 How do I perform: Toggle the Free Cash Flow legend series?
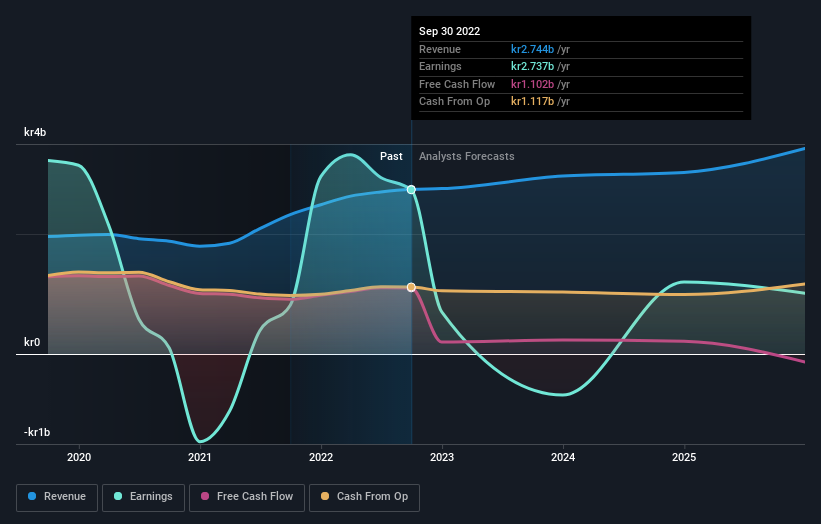tap(247, 497)
